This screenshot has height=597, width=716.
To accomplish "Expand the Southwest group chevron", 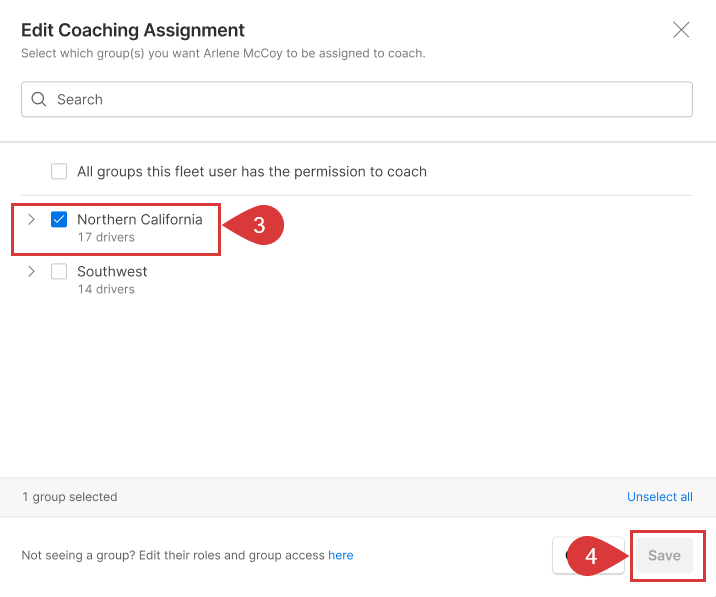I will click(x=31, y=272).
